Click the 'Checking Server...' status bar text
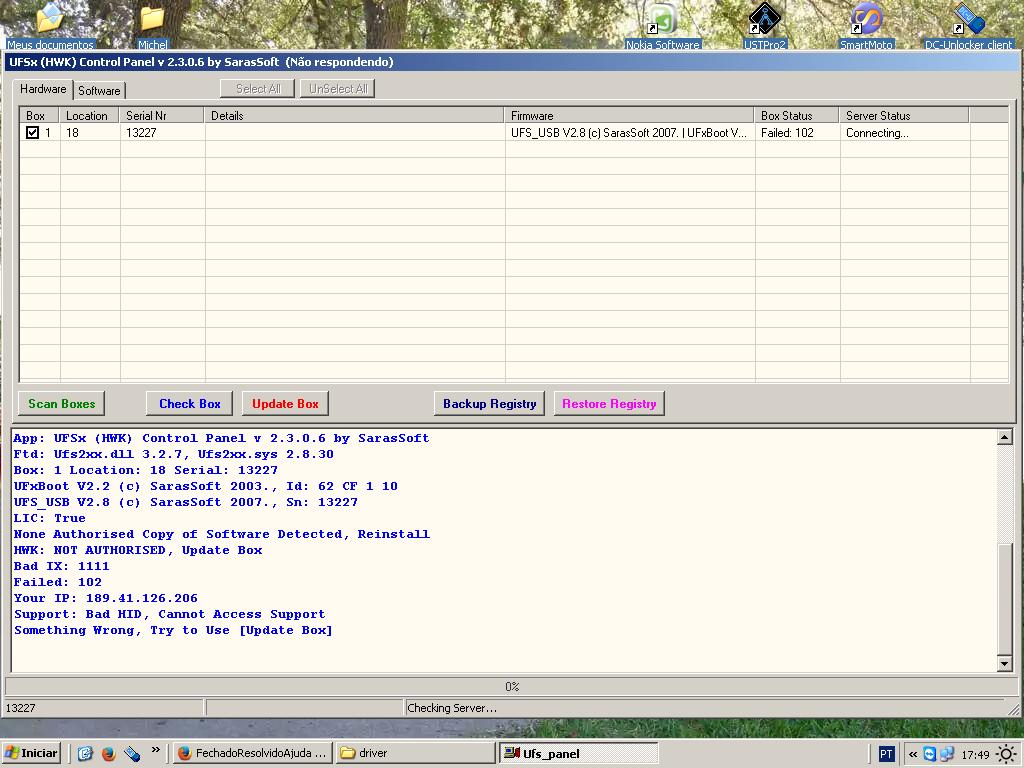The width and height of the screenshot is (1024, 768). (x=451, y=708)
